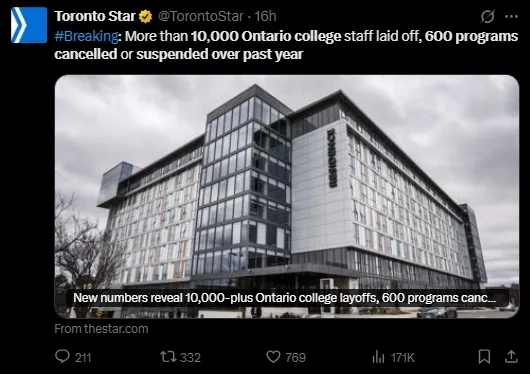Click the 332 repost count
Viewport: 530px width, 374px height.
point(191,357)
